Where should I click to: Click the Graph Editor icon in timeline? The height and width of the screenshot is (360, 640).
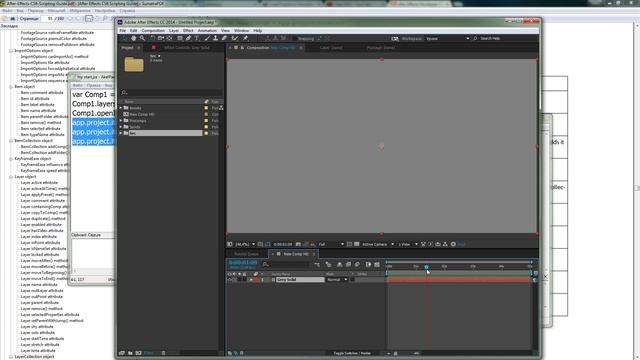(377, 264)
